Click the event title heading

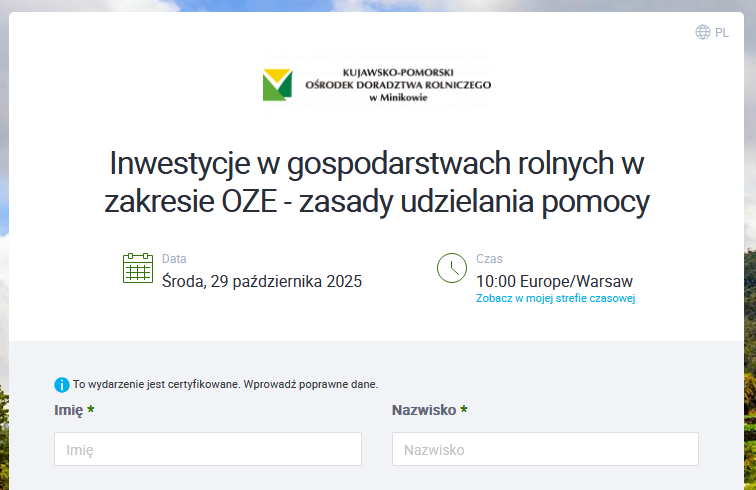point(378,181)
